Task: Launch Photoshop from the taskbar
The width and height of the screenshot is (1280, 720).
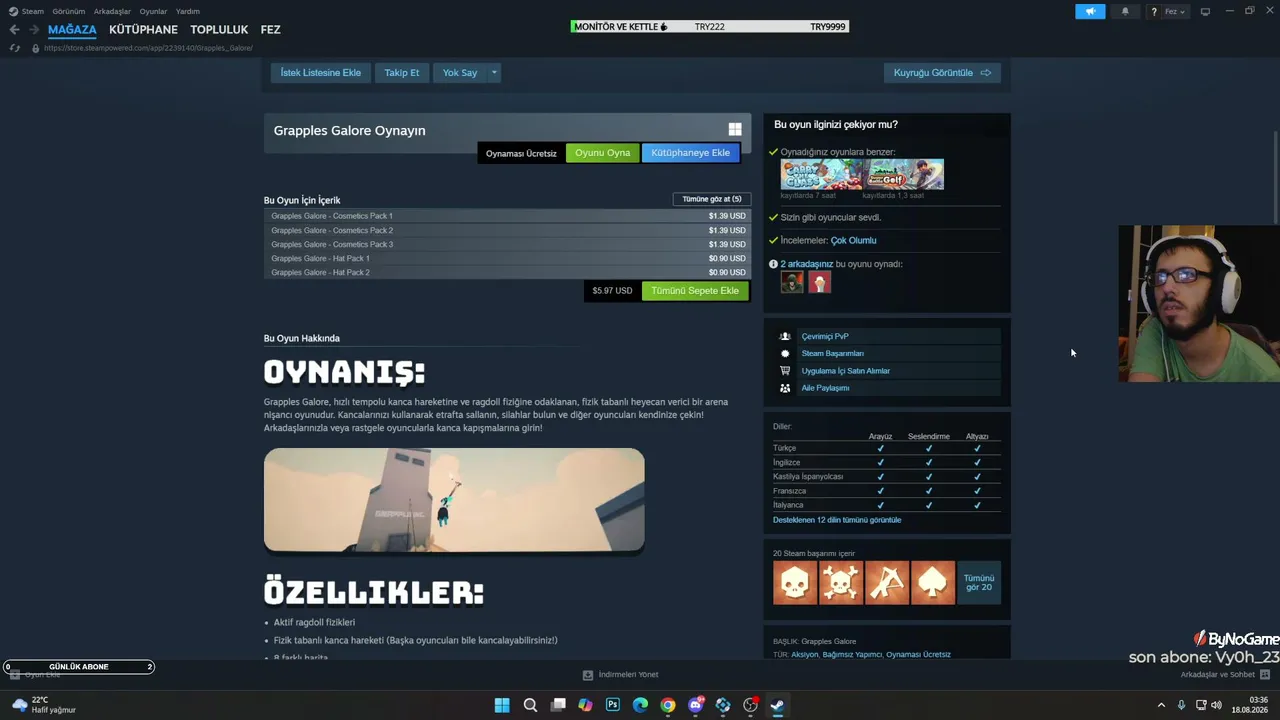Action: 613,705
